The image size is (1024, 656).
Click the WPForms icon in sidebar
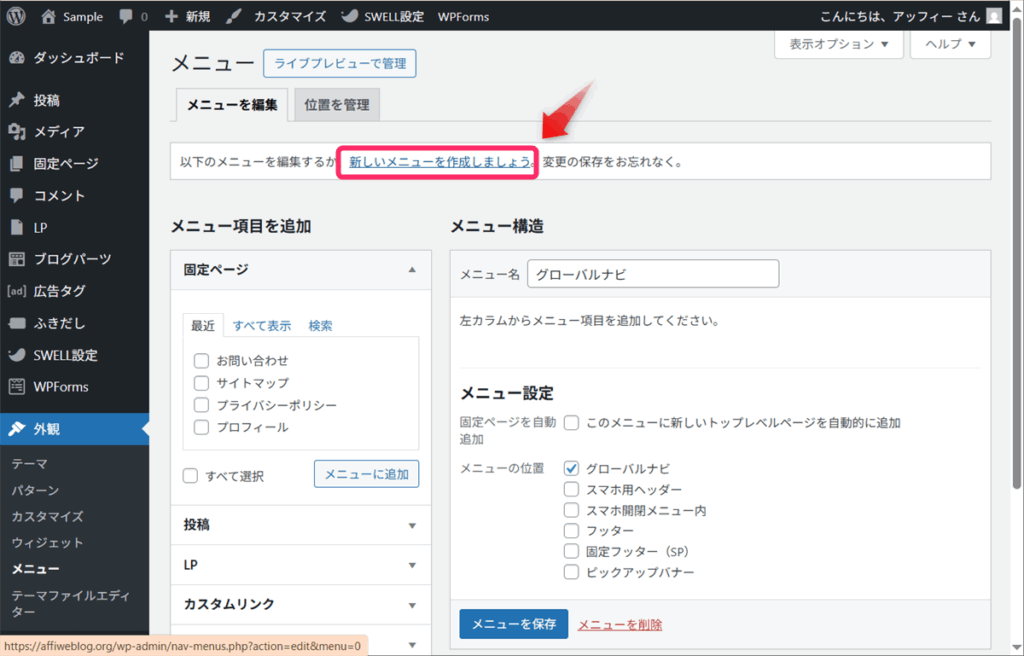click(17, 386)
